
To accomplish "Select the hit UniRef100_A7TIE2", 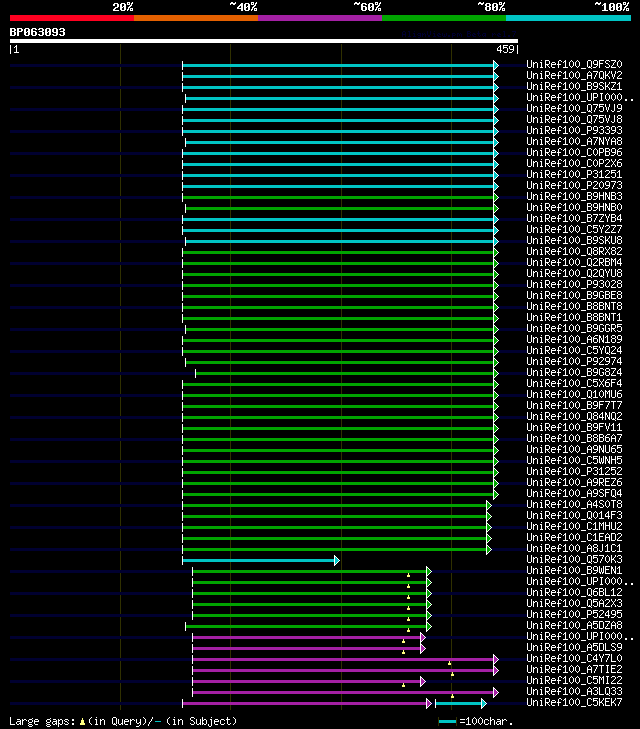I will pyautogui.click(x=574, y=669).
